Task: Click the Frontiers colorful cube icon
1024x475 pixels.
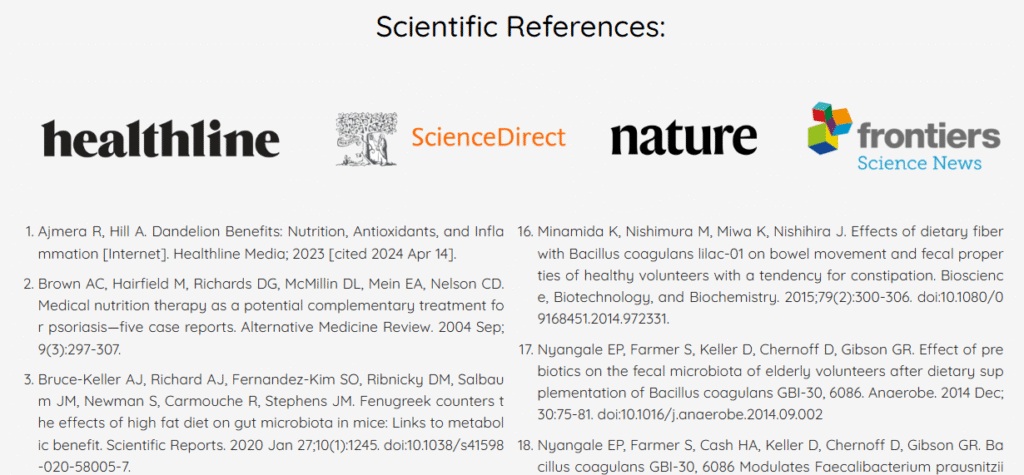Action: (x=829, y=129)
